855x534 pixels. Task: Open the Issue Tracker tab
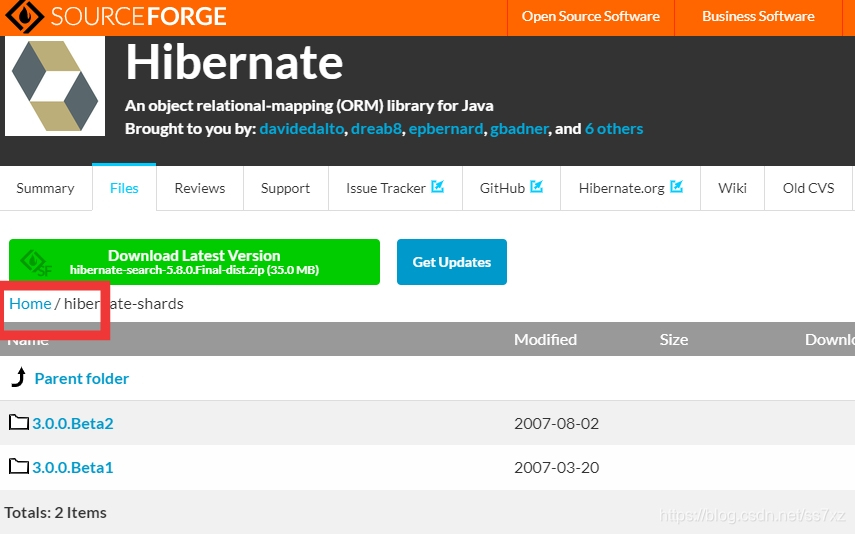(395, 188)
